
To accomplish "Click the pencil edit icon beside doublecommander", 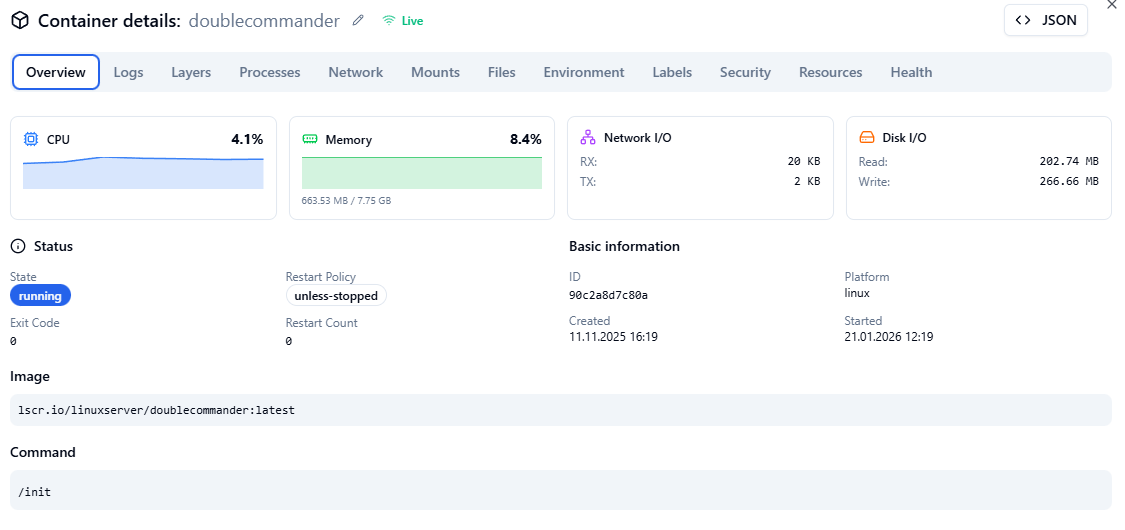I will point(358,20).
